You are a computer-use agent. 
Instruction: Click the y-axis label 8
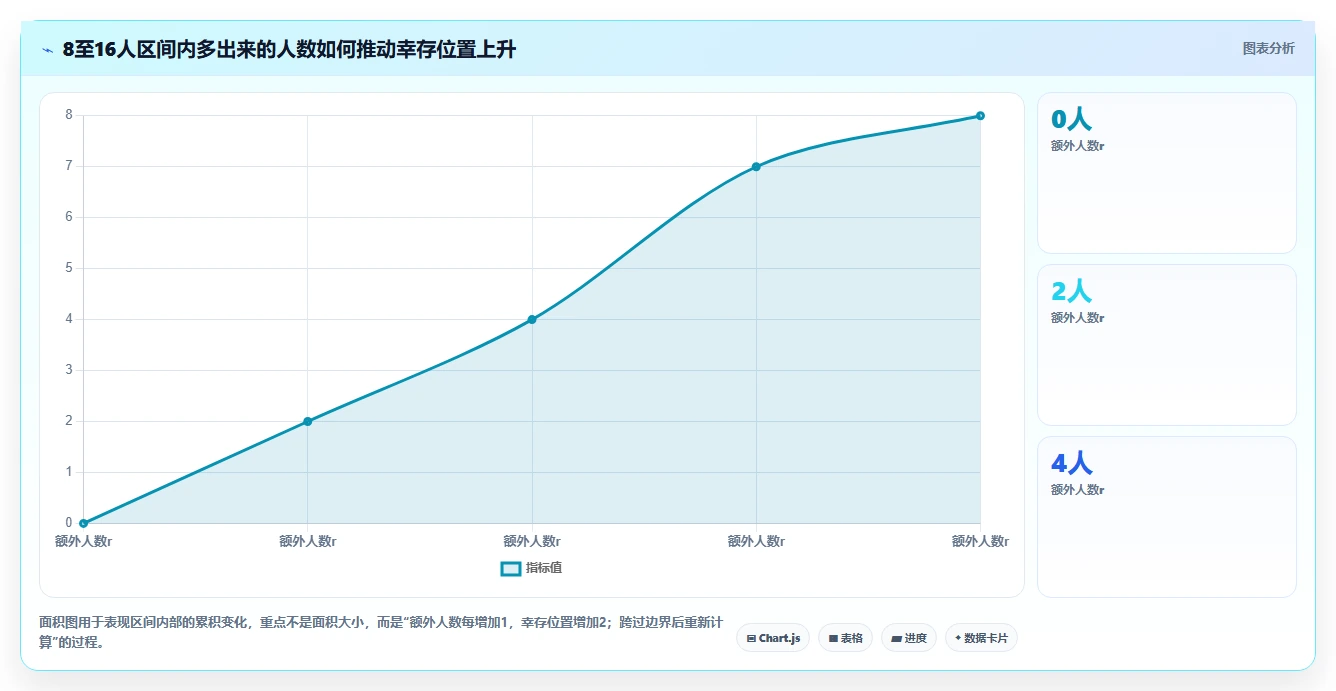coord(69,114)
